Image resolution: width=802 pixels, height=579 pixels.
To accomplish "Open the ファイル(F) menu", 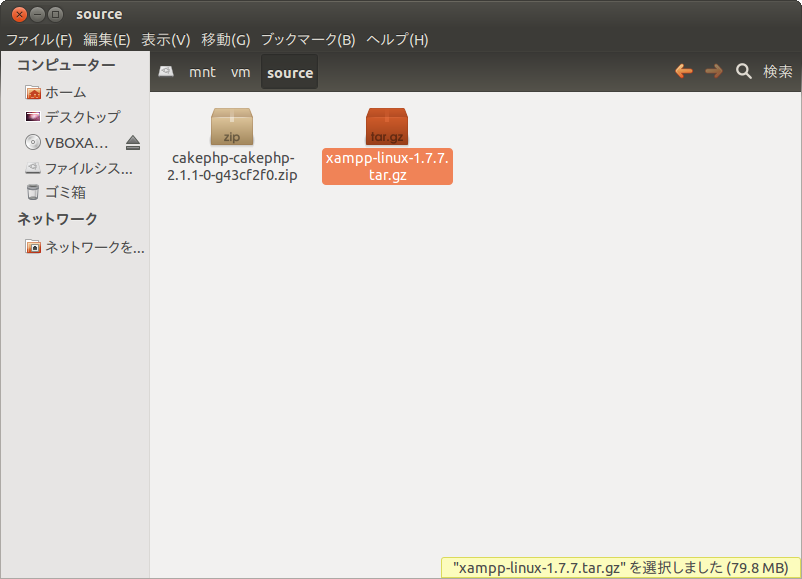I will (x=39, y=40).
